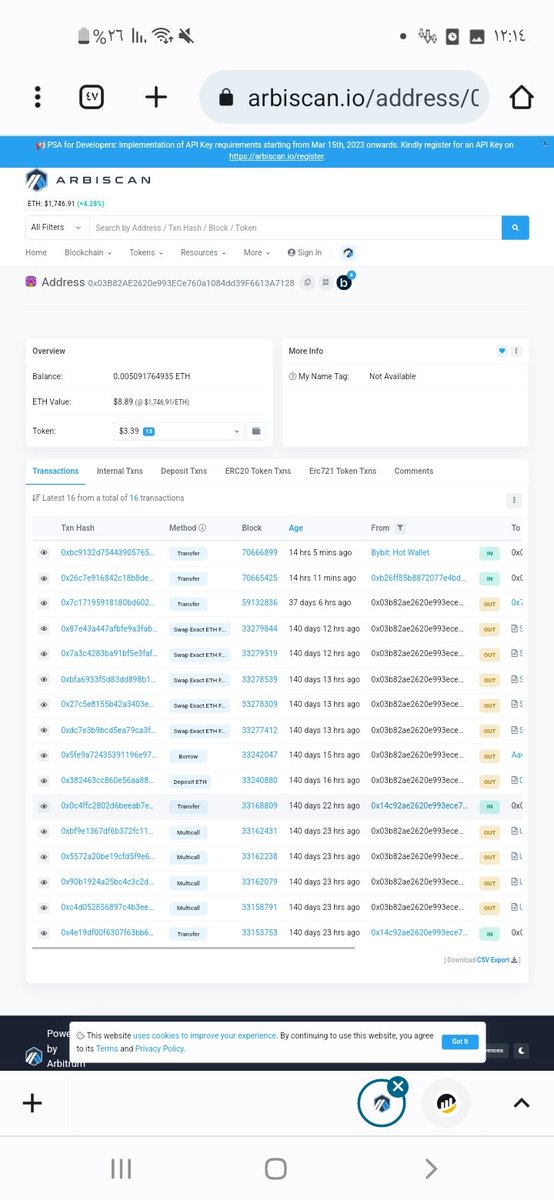Dismiss the PSA banner close icon
This screenshot has height=1200, width=554.
(x=545, y=144)
